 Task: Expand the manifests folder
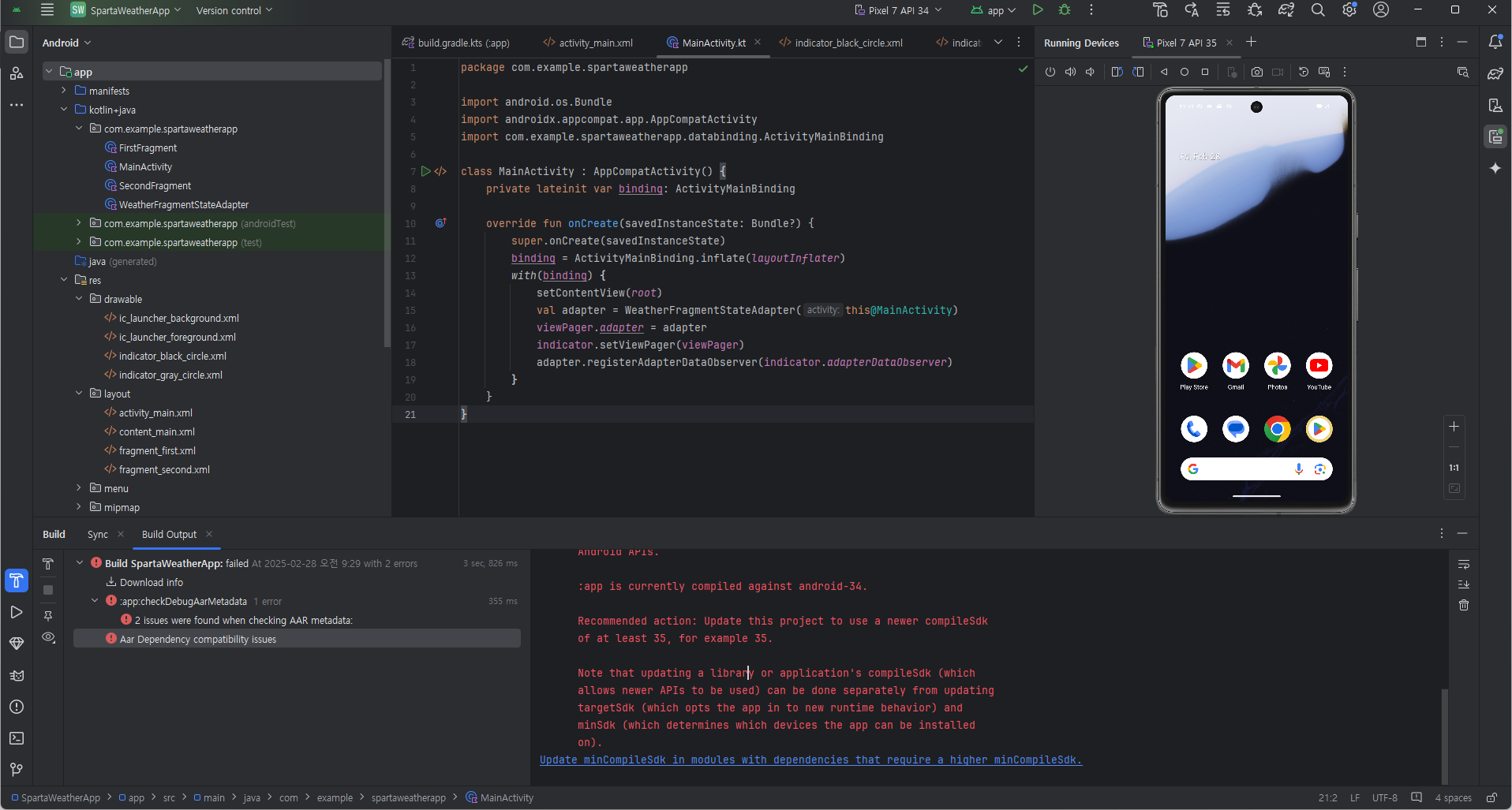point(64,91)
